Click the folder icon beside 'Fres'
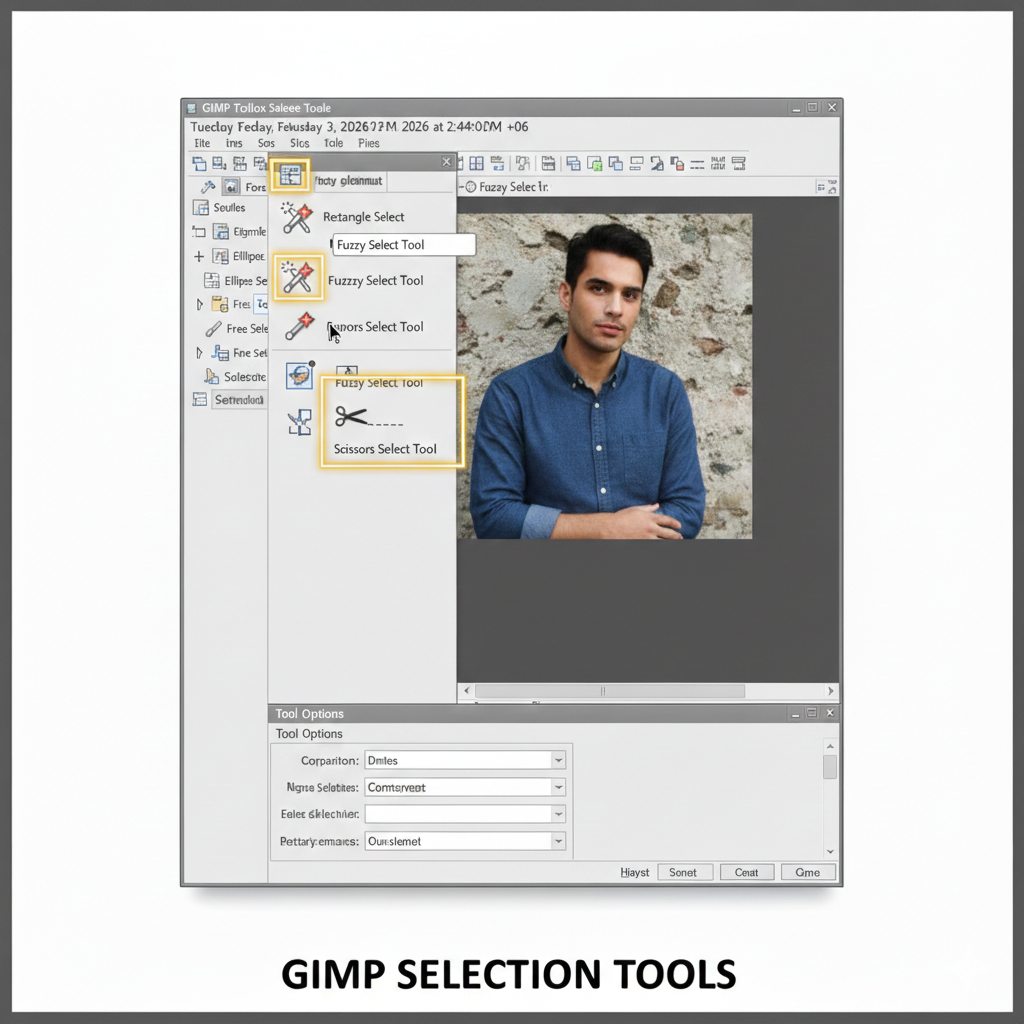 tap(219, 304)
